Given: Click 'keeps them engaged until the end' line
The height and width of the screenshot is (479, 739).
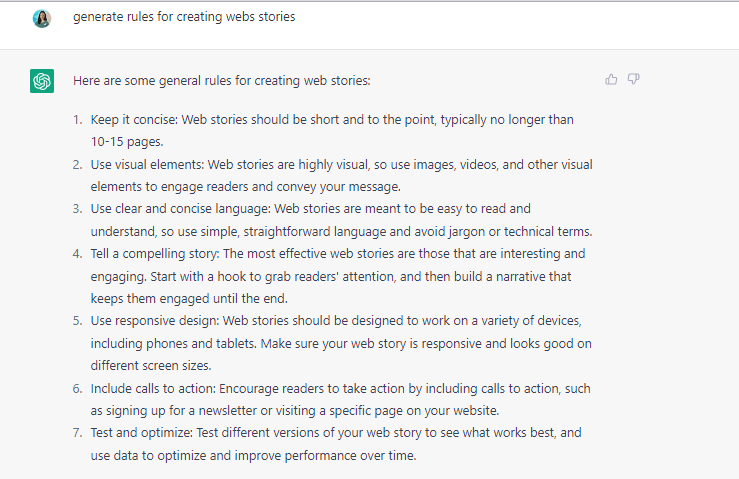Looking at the screenshot, I should click(x=189, y=298).
